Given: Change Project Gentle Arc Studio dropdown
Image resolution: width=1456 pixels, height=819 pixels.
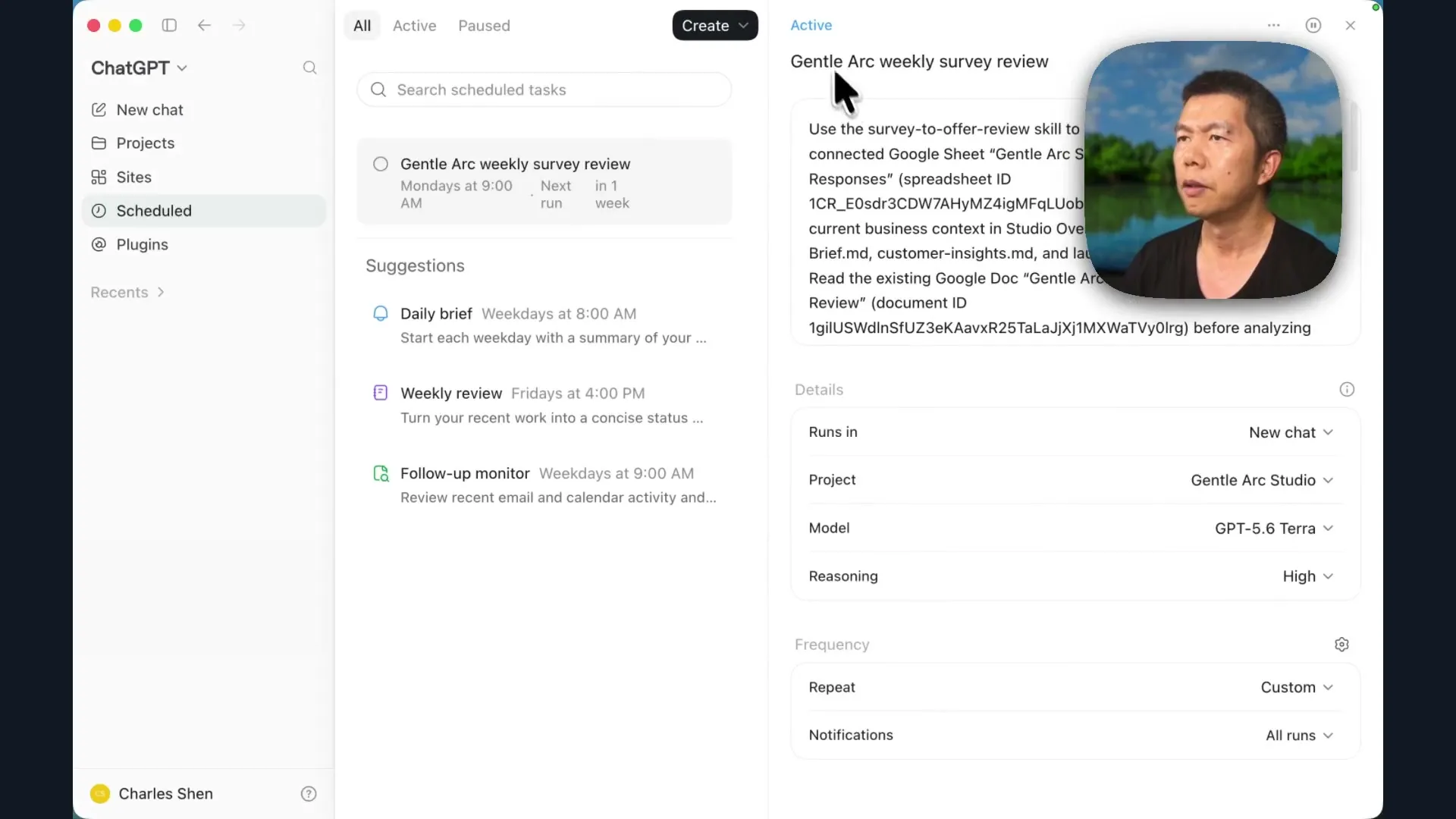Looking at the screenshot, I should pyautogui.click(x=1262, y=480).
